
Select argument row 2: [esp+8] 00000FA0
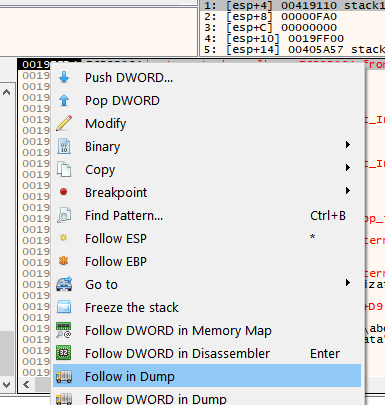point(292,16)
